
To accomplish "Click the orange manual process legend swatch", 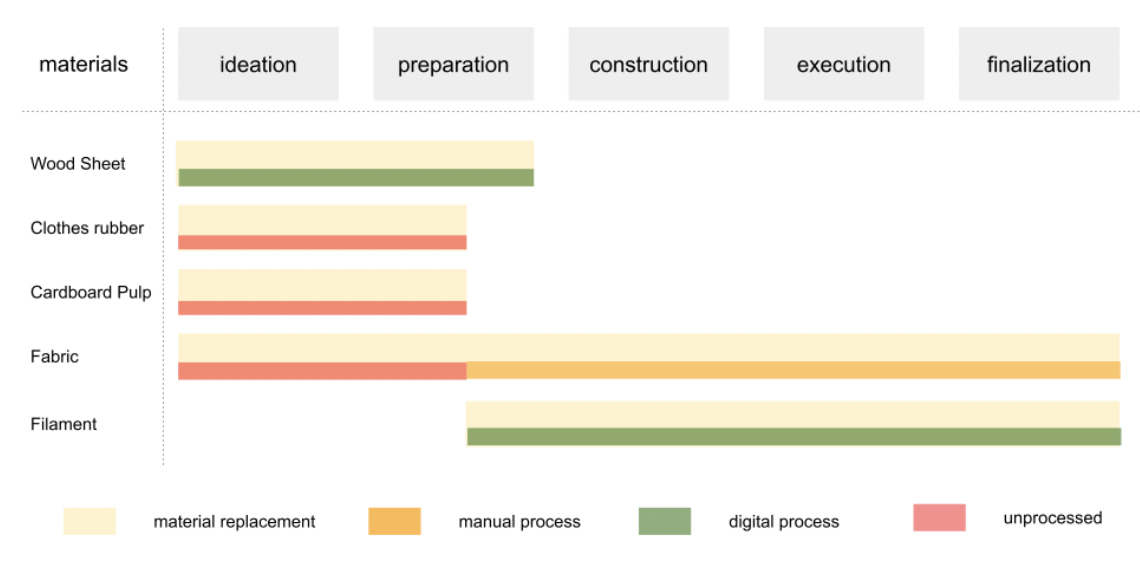I will coord(394,521).
